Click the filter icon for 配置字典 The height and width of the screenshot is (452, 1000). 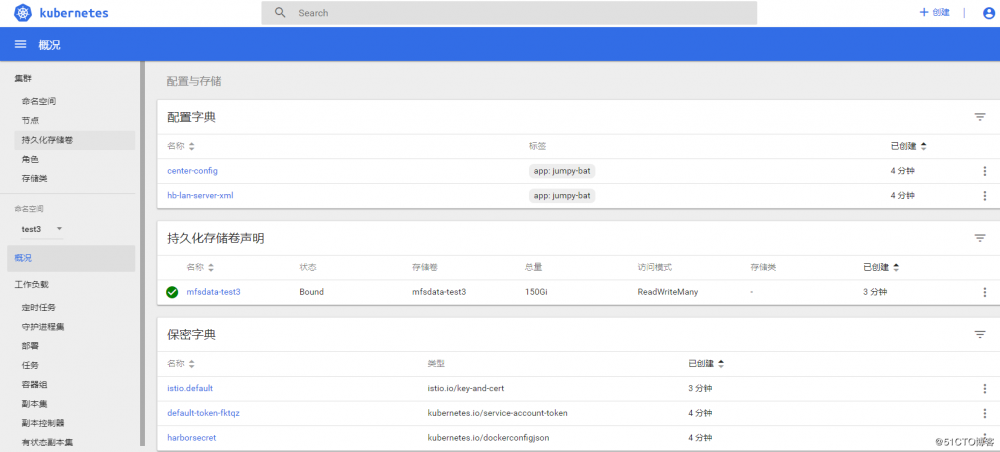pyautogui.click(x=980, y=117)
